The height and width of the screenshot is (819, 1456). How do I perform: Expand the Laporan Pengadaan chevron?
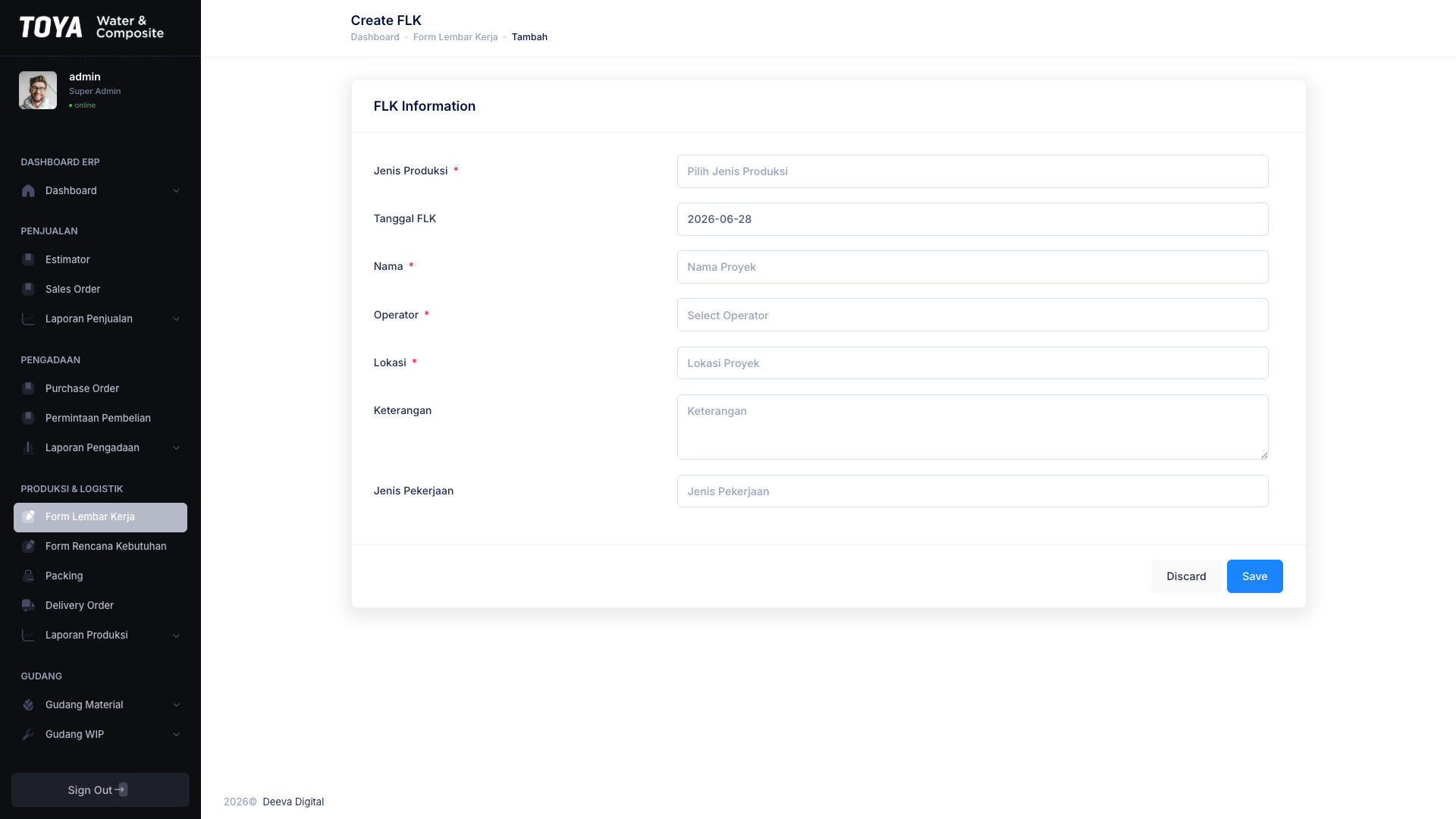[x=176, y=447]
